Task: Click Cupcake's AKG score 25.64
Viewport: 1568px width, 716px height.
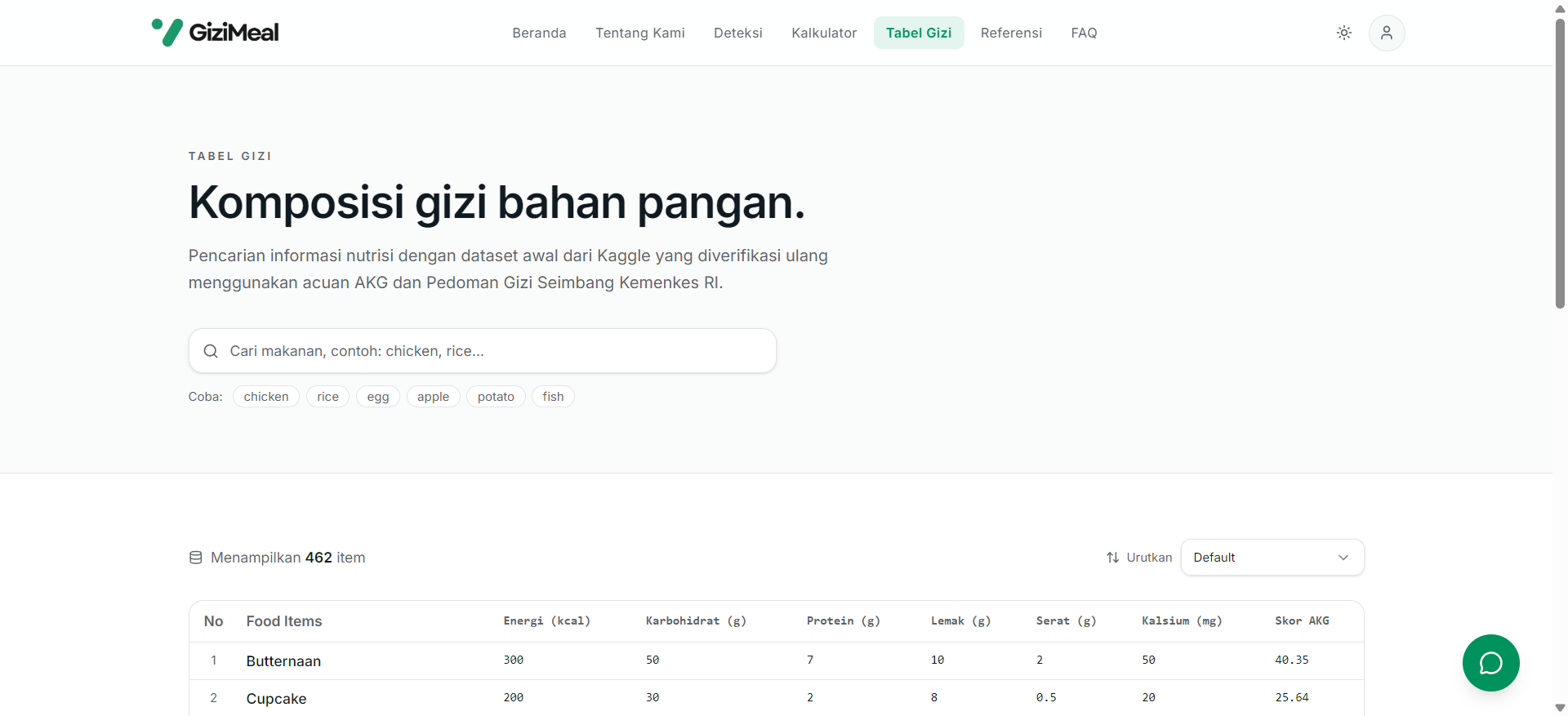Action: coord(1292,697)
